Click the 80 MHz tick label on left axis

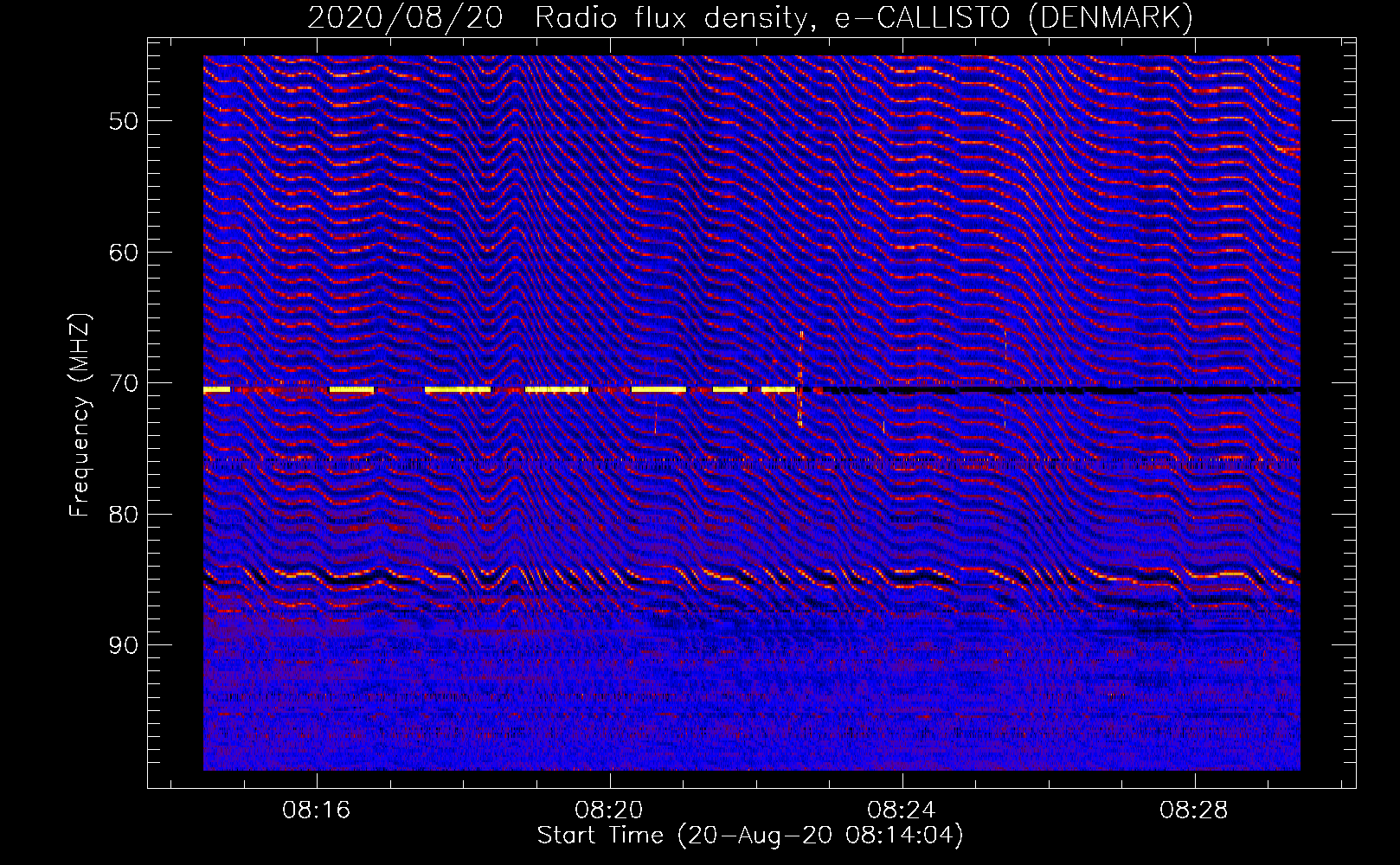124,514
